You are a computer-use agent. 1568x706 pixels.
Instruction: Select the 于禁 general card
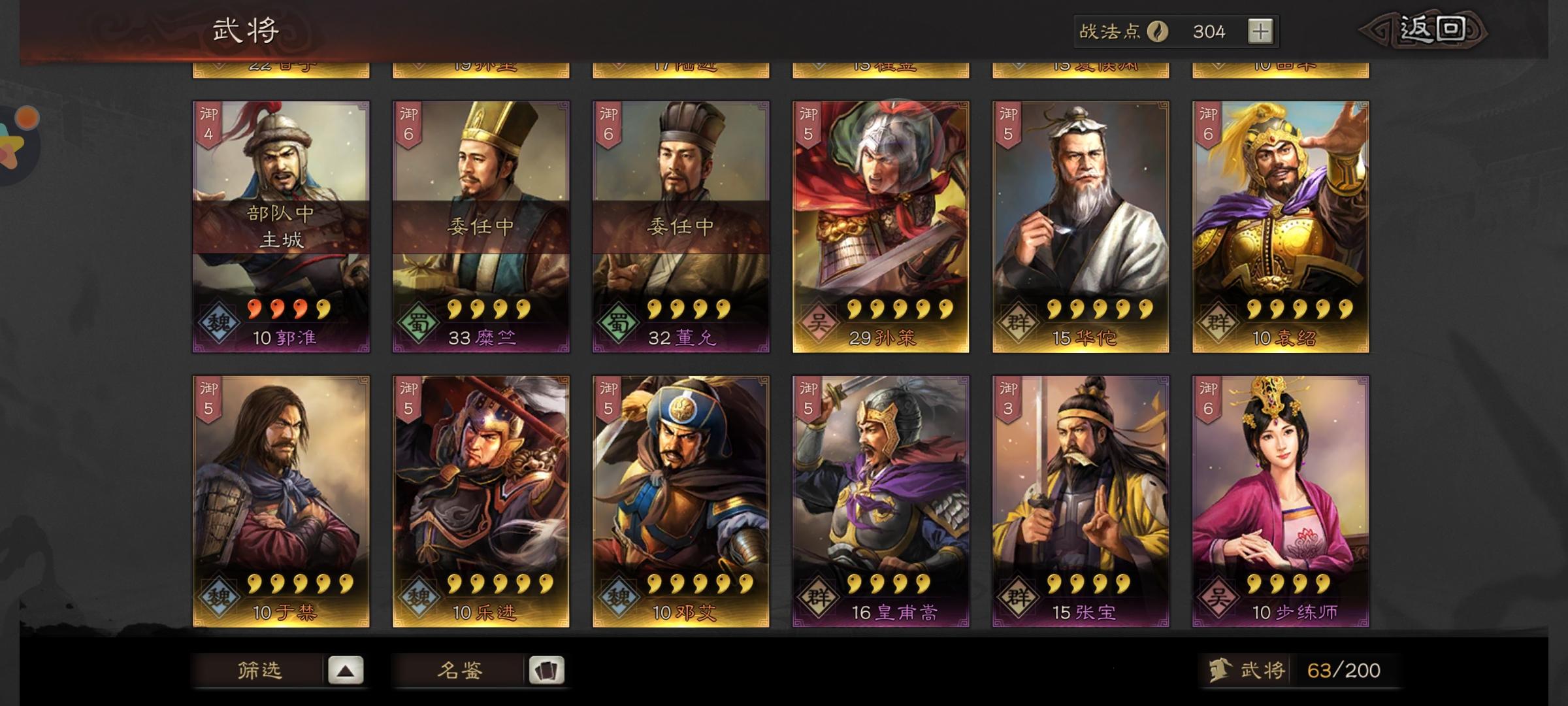tap(281, 501)
